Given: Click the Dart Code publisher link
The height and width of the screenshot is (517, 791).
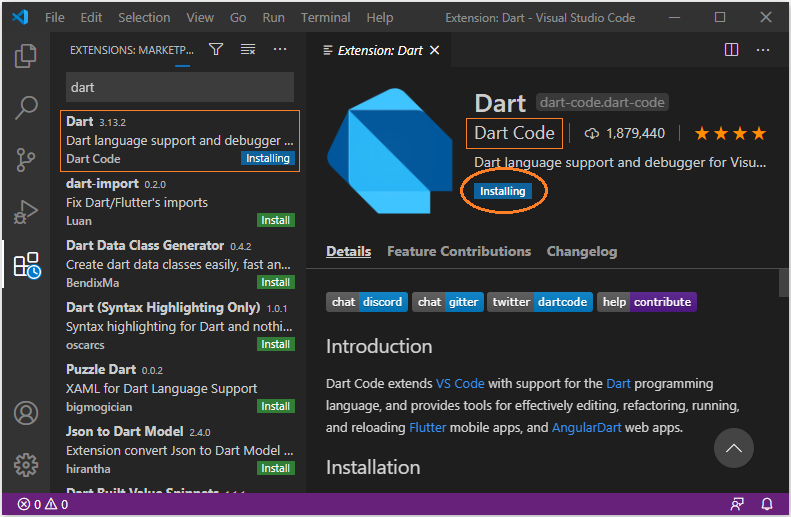Looking at the screenshot, I should tap(514, 133).
